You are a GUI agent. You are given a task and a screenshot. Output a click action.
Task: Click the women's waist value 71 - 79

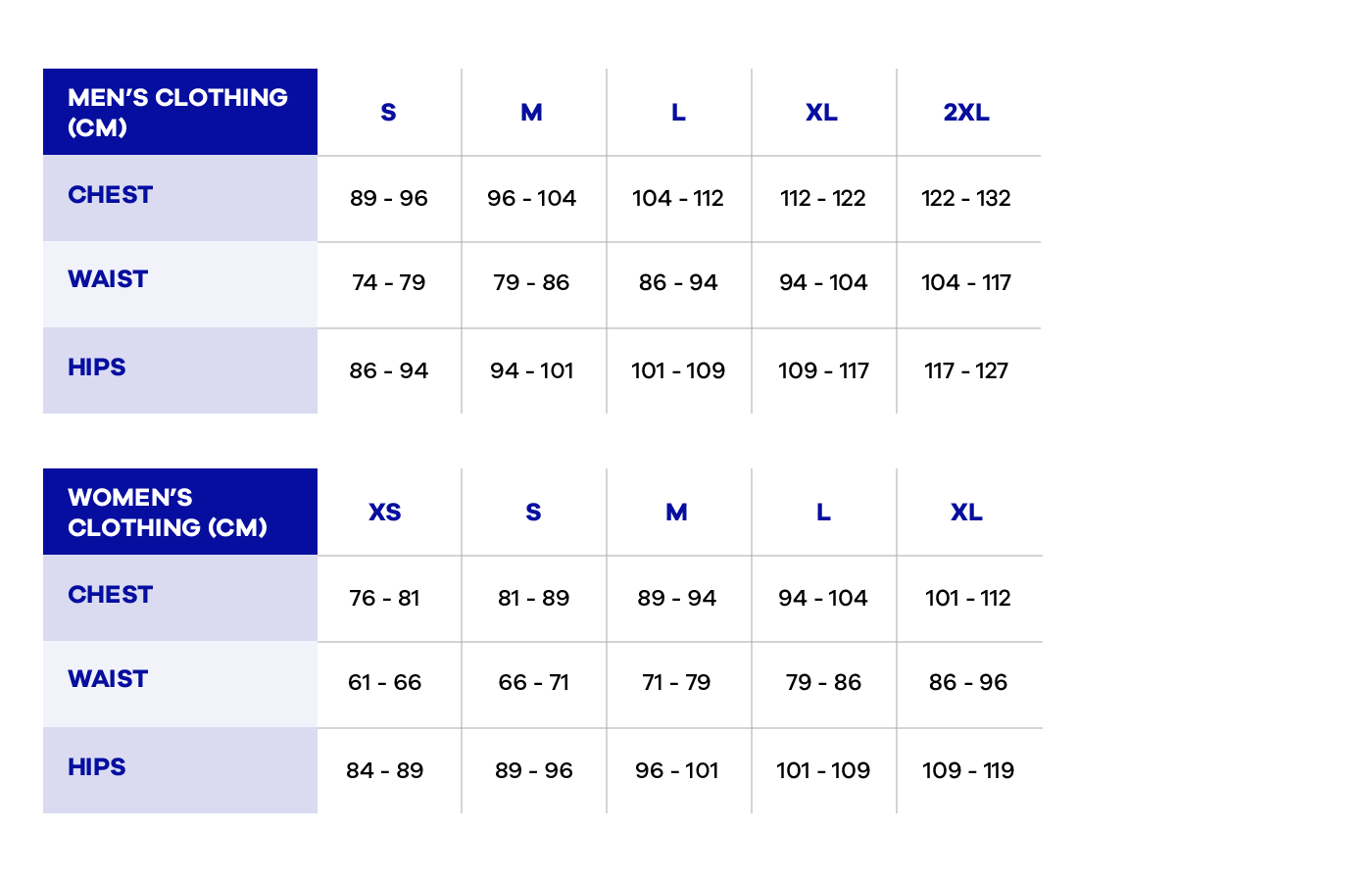click(676, 682)
